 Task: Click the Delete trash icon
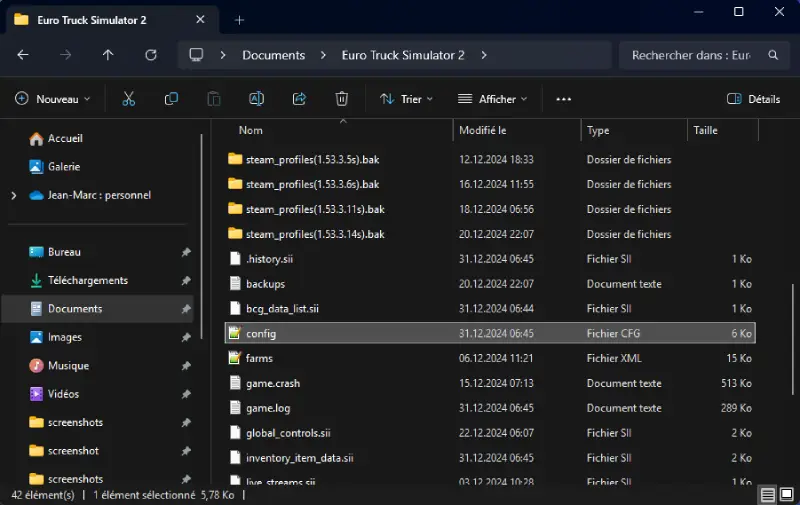coord(342,99)
